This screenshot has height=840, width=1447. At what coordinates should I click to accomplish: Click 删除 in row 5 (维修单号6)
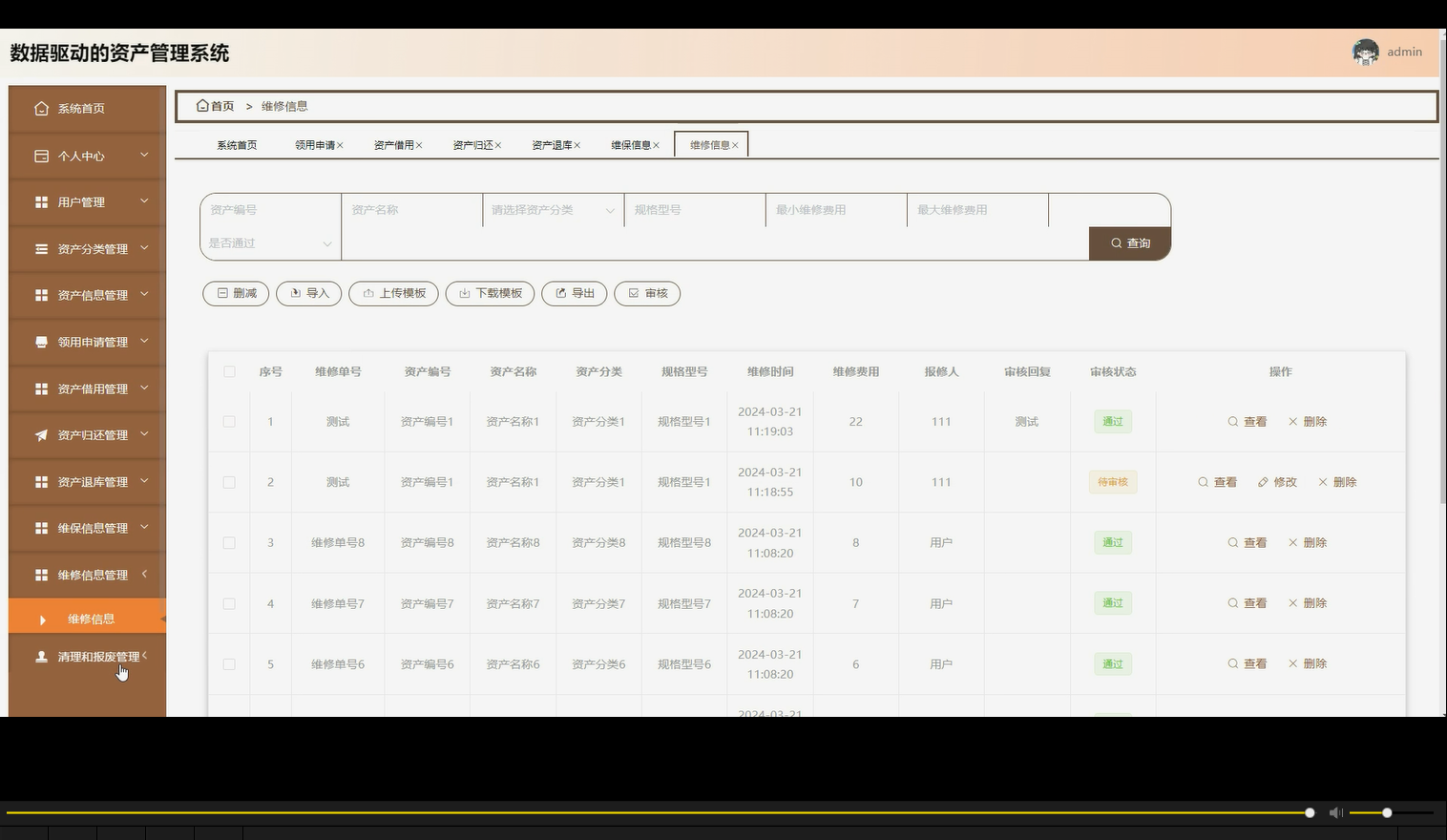click(1308, 664)
